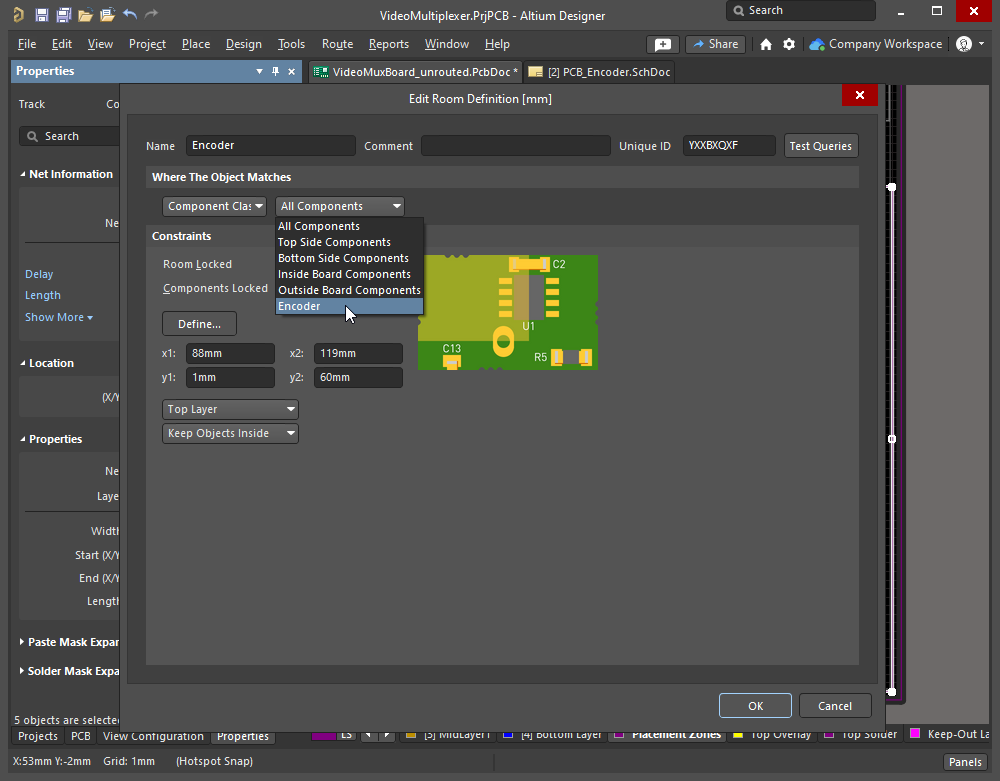Open the user account dropdown arrow
The image size is (1000, 781).
[982, 44]
